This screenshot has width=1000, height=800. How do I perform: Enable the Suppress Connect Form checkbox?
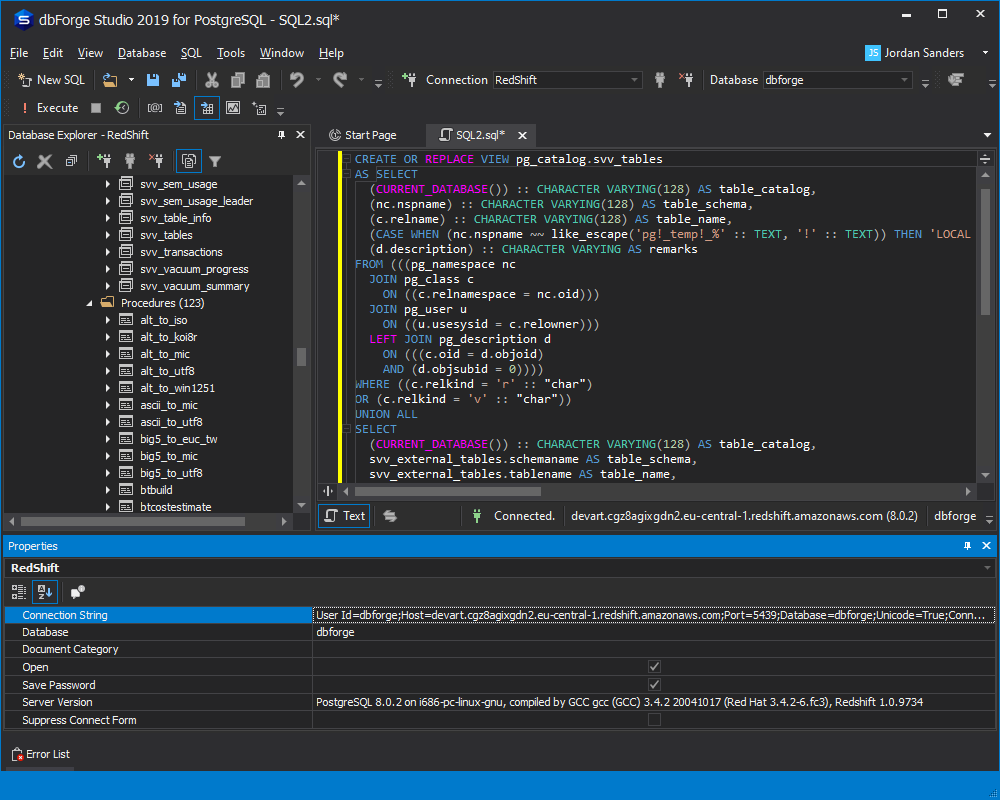[654, 720]
